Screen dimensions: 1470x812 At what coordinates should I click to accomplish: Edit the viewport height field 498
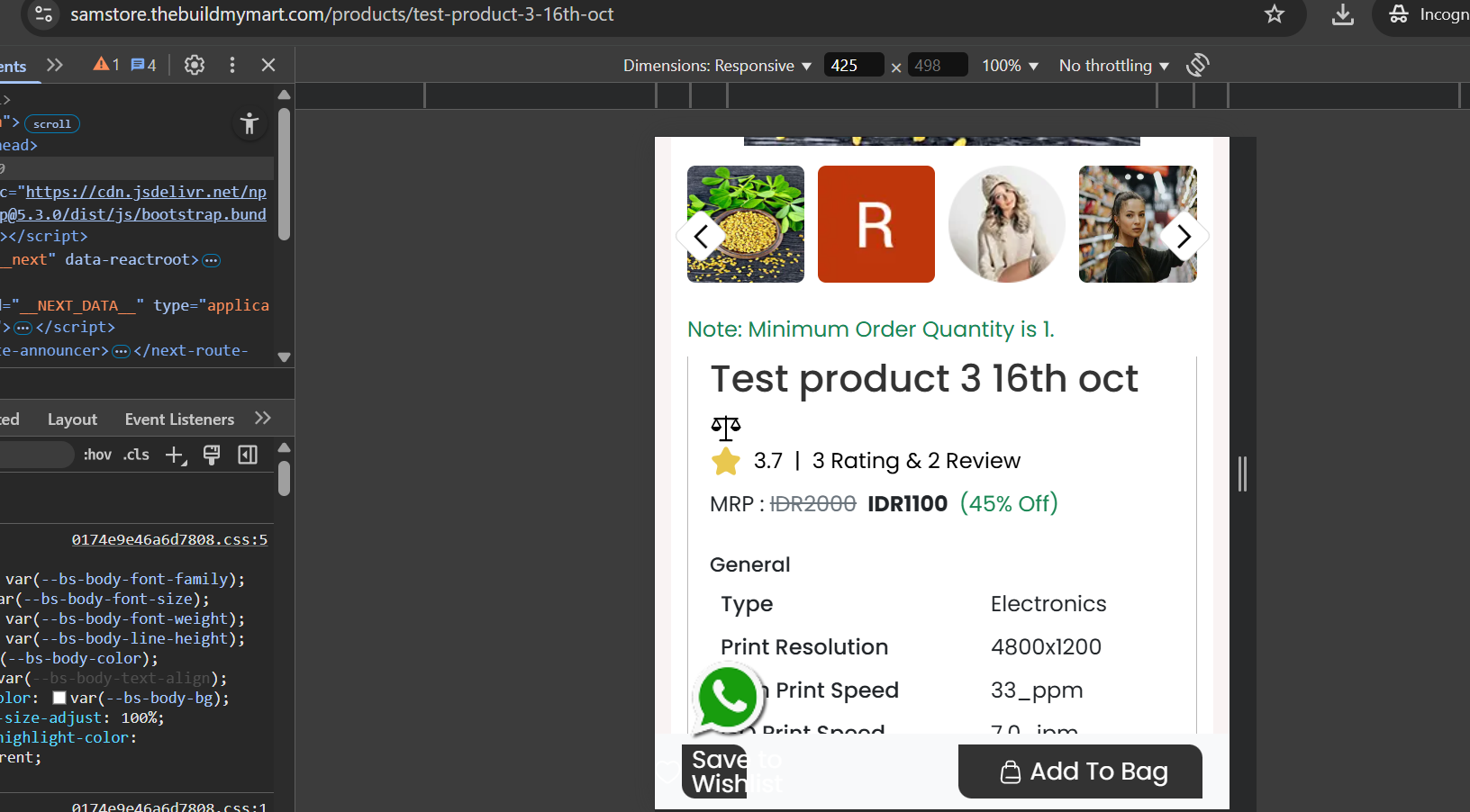pos(937,66)
